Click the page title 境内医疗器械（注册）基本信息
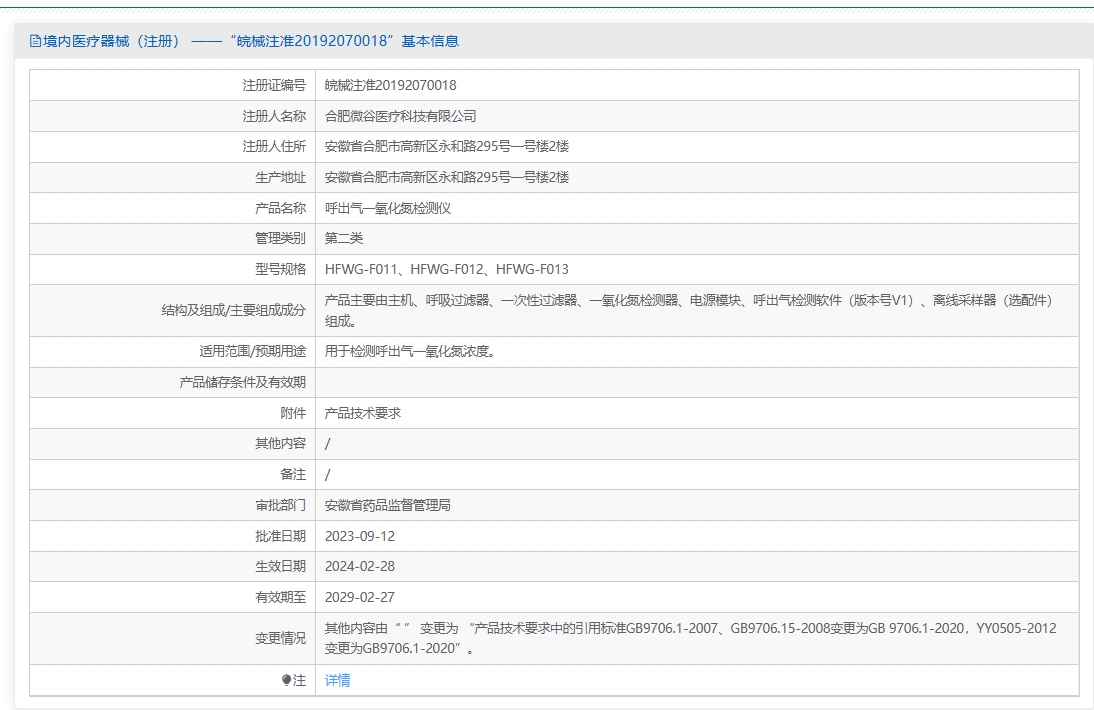The height and width of the screenshot is (710, 1094). (250, 41)
